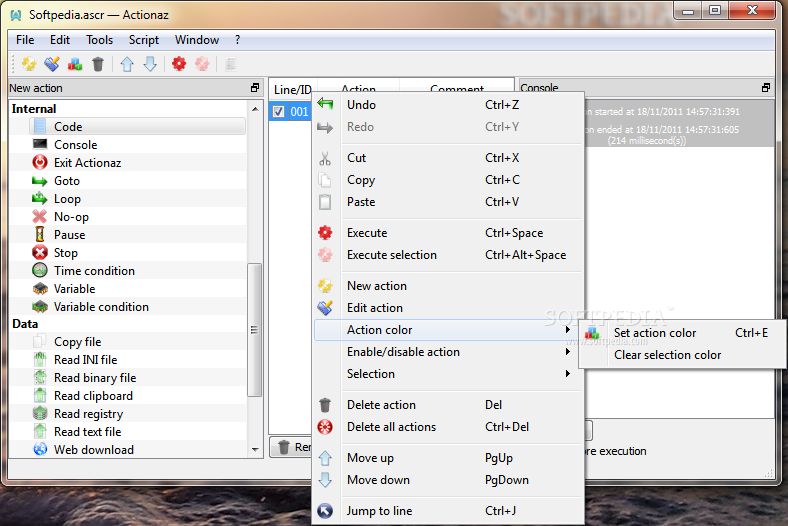Open the Window menu
This screenshot has height=526, width=788.
point(196,40)
